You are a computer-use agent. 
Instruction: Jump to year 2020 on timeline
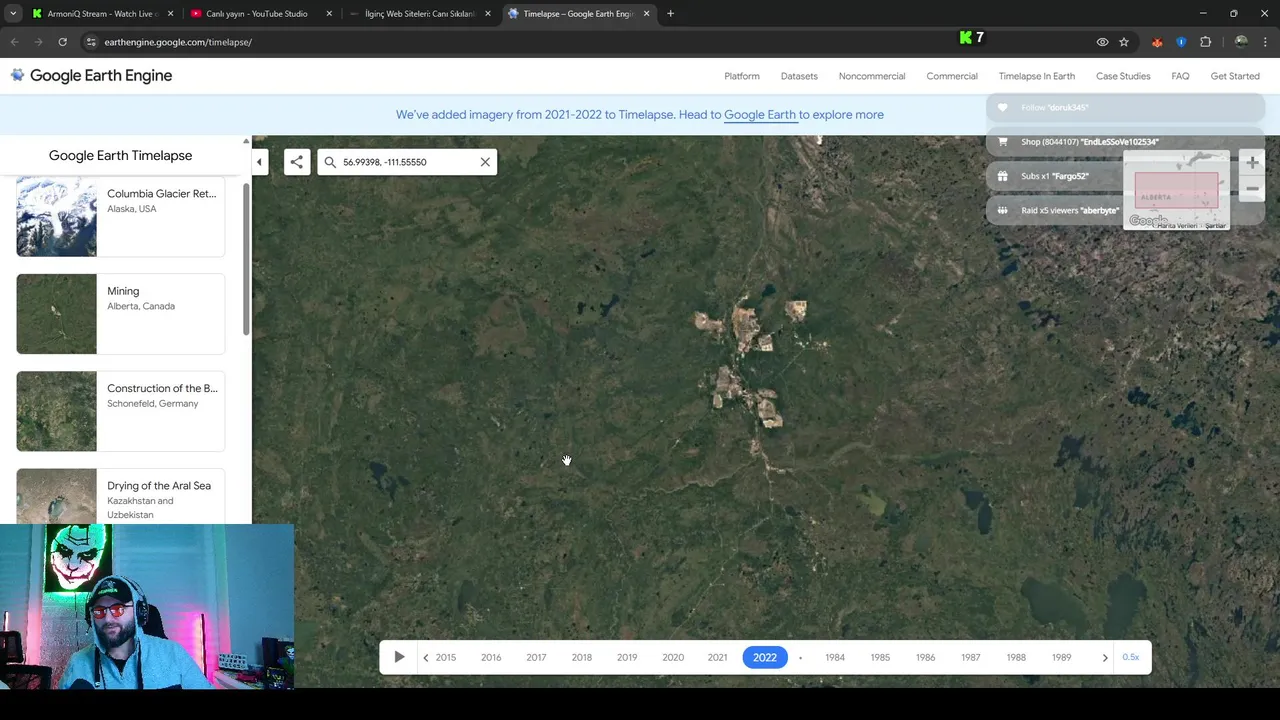[x=673, y=657]
